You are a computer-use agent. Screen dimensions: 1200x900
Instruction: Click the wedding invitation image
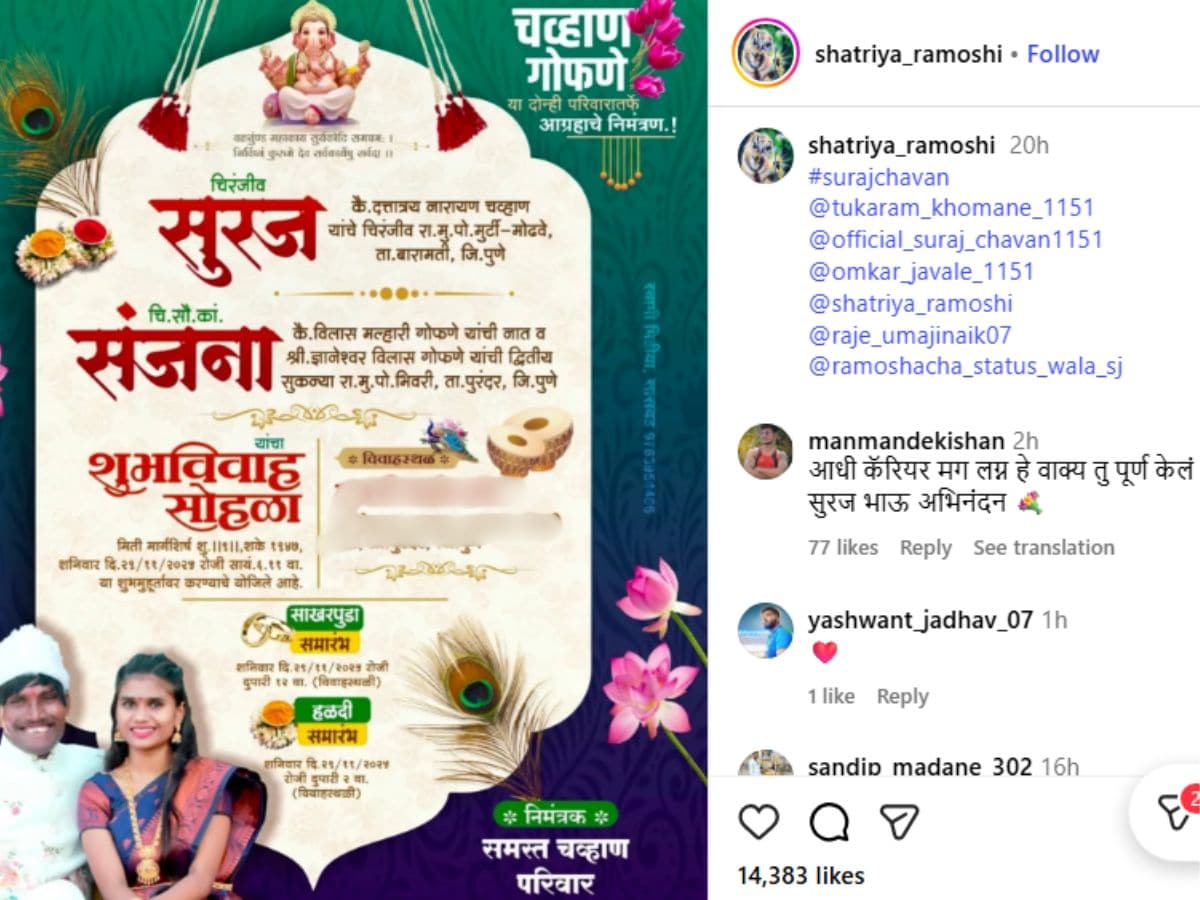pos(353,450)
